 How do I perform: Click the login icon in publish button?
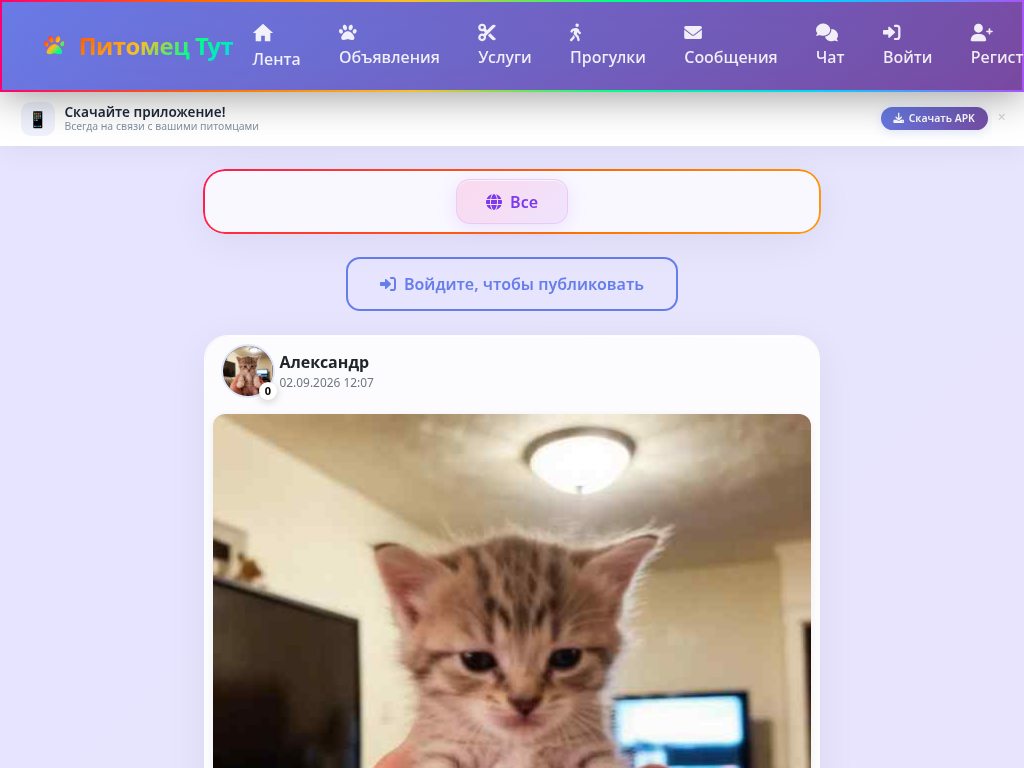click(x=388, y=284)
